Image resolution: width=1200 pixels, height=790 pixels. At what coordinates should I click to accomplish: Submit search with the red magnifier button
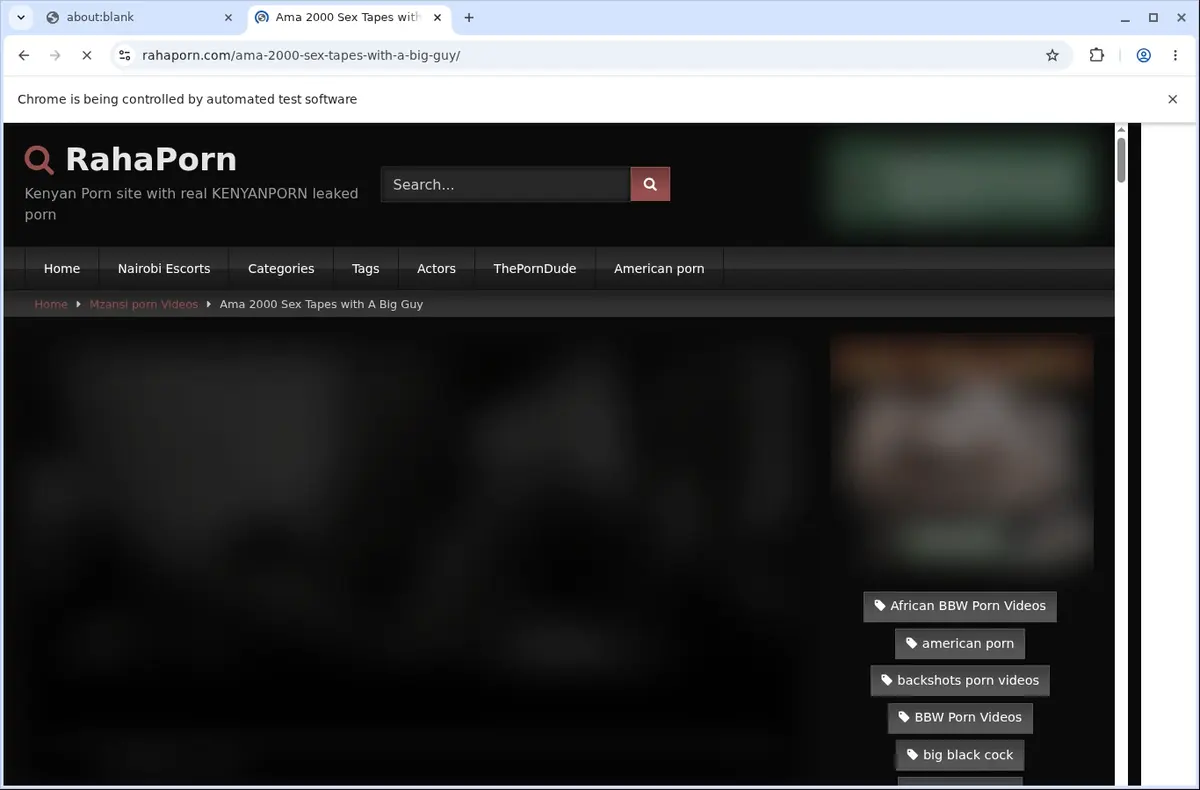coord(650,184)
